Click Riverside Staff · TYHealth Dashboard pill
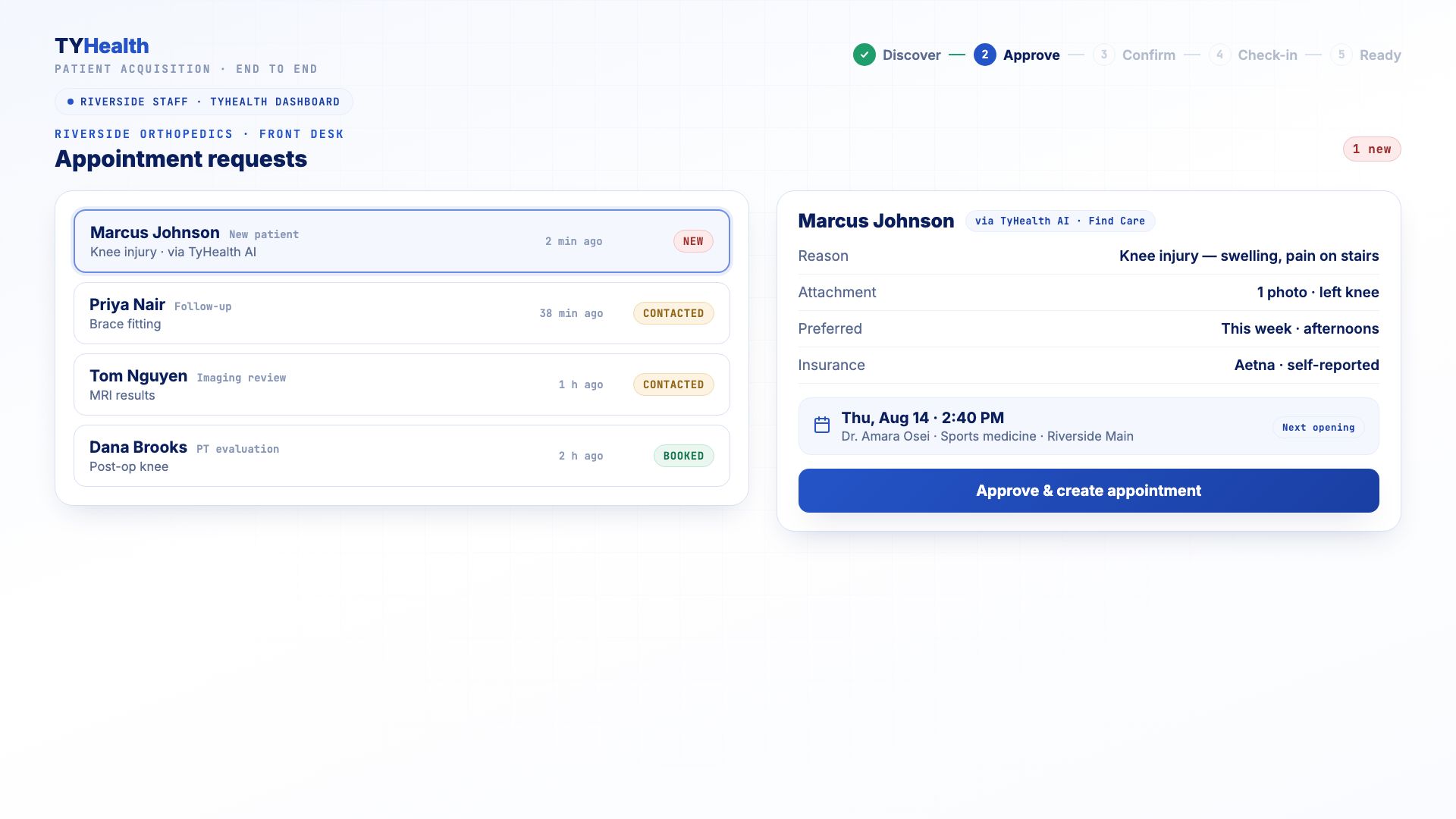This screenshot has width=1456, height=819. coord(203,102)
